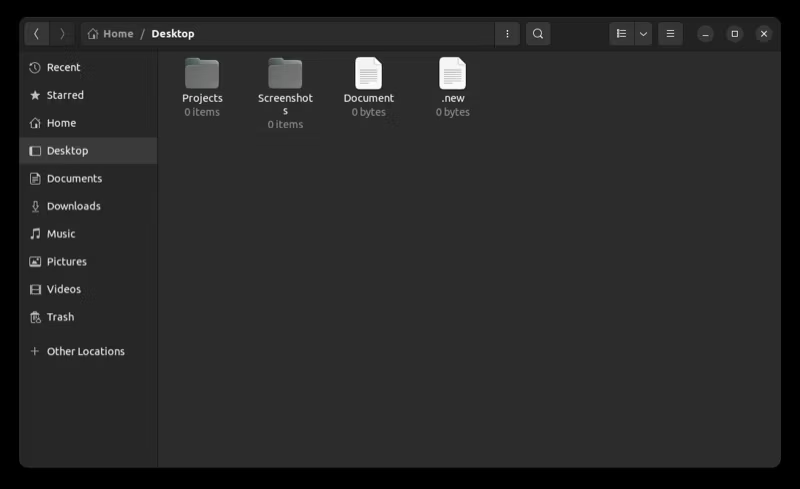Click the Document file name label

368,98
